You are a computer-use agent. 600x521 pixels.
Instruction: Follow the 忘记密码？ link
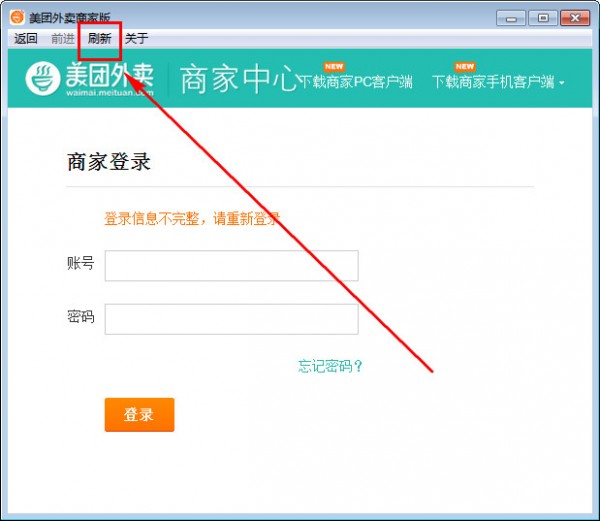coord(330,366)
